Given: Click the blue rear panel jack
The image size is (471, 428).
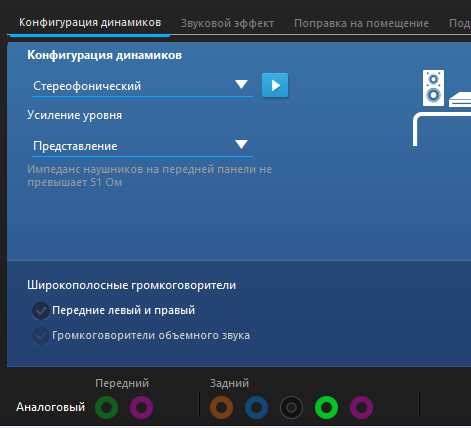Looking at the screenshot, I should coord(256,407).
